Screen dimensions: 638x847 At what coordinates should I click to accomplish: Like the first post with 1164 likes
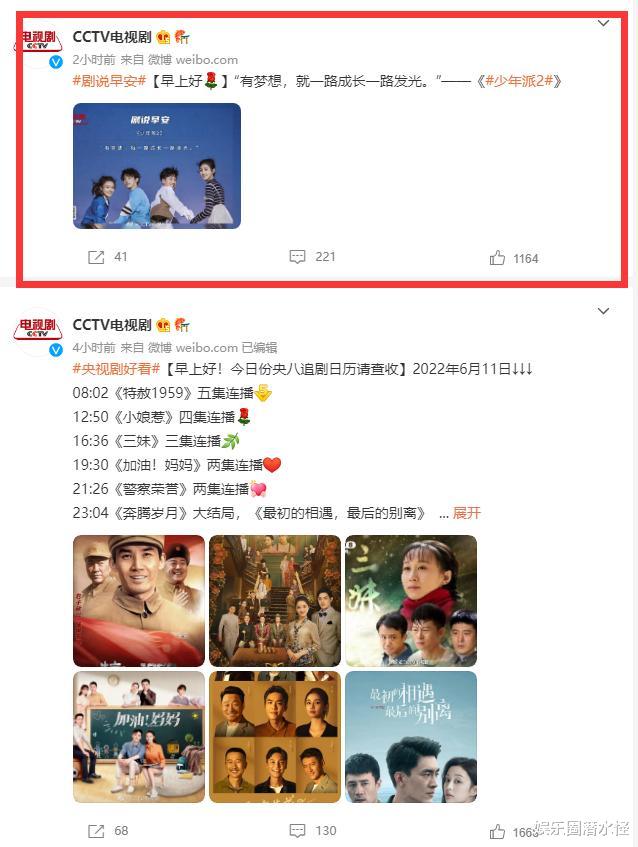pyautogui.click(x=497, y=258)
